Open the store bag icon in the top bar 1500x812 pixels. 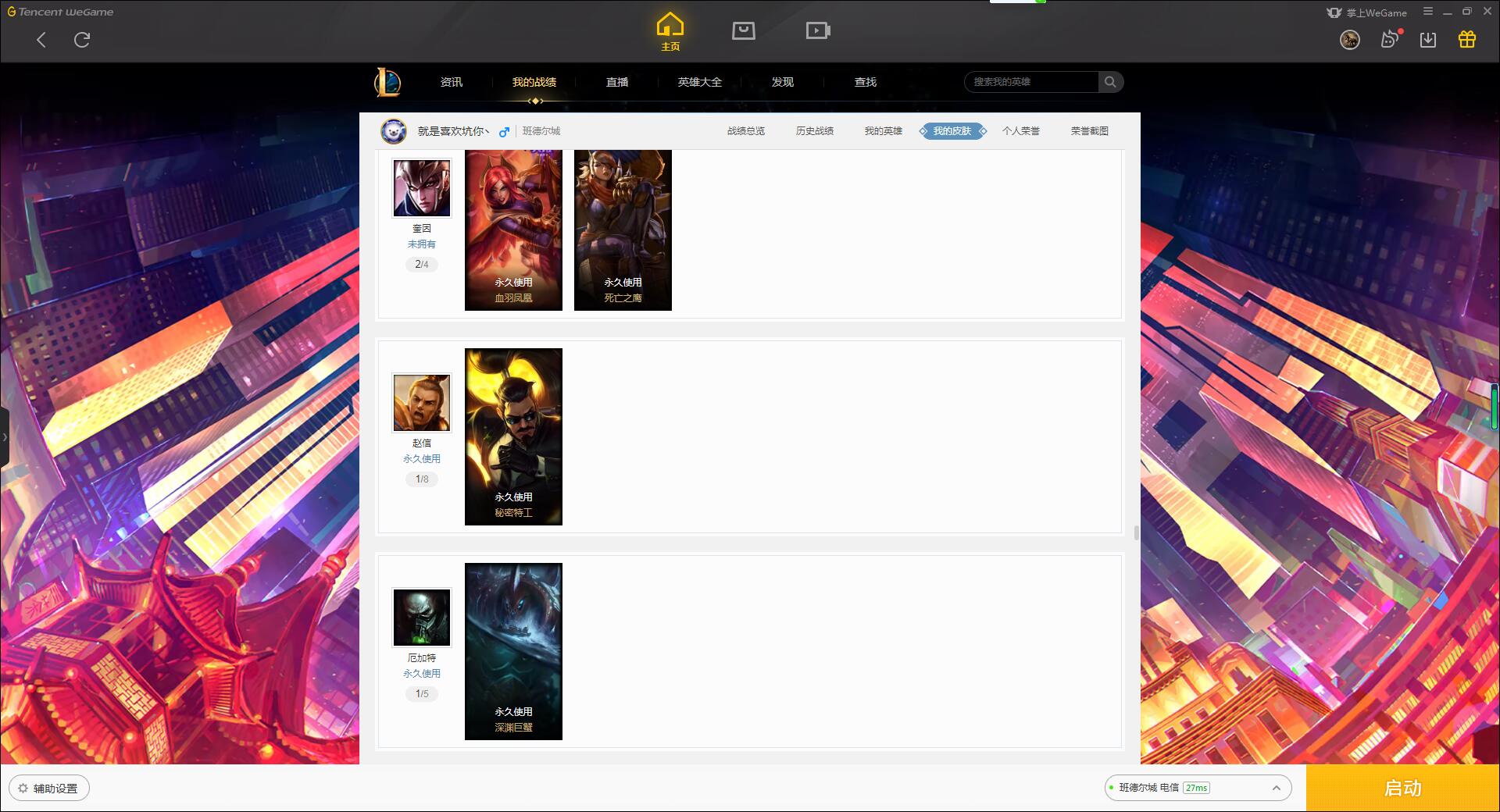(744, 30)
